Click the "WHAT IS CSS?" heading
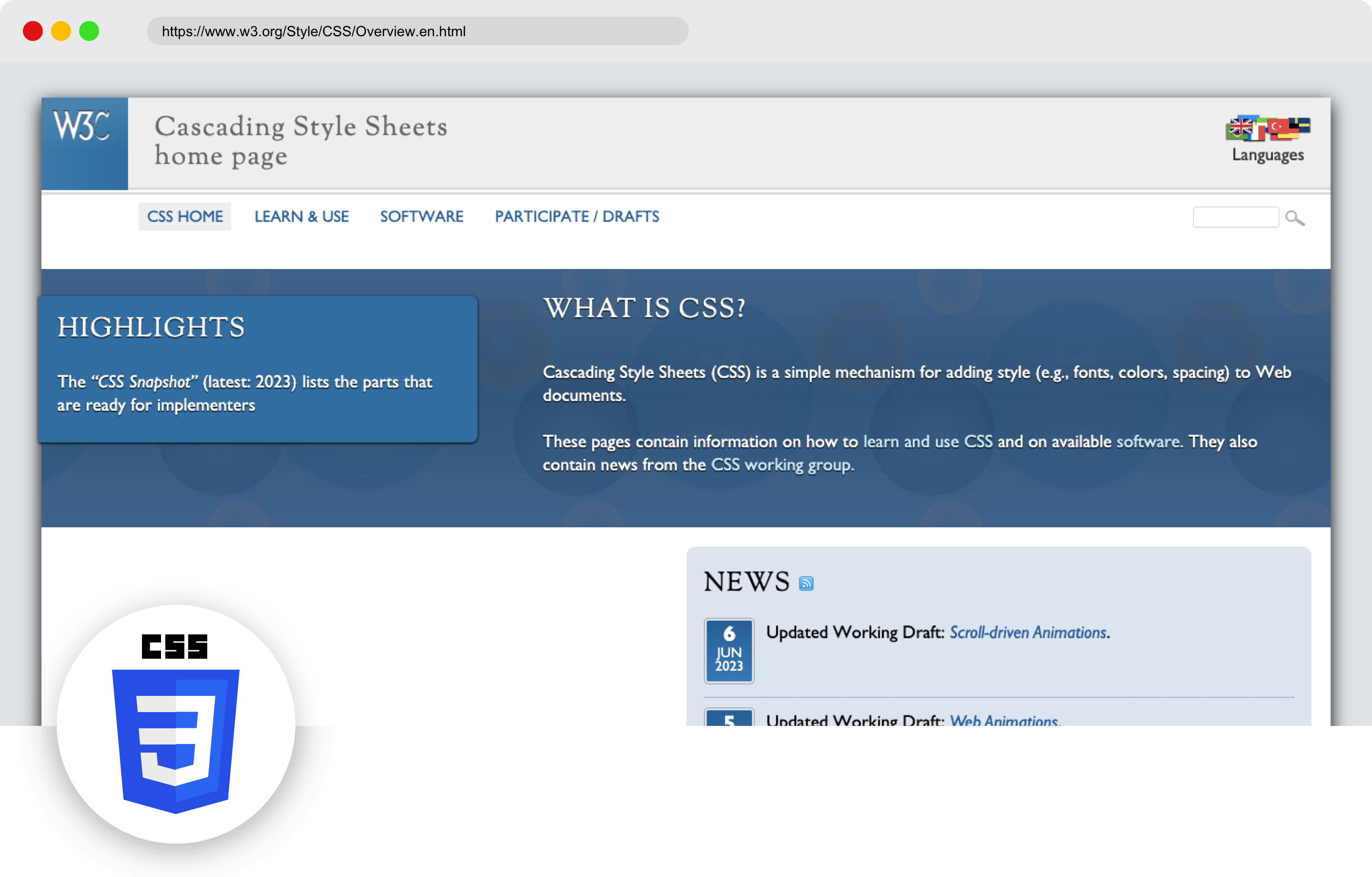The image size is (1372, 877). click(644, 308)
